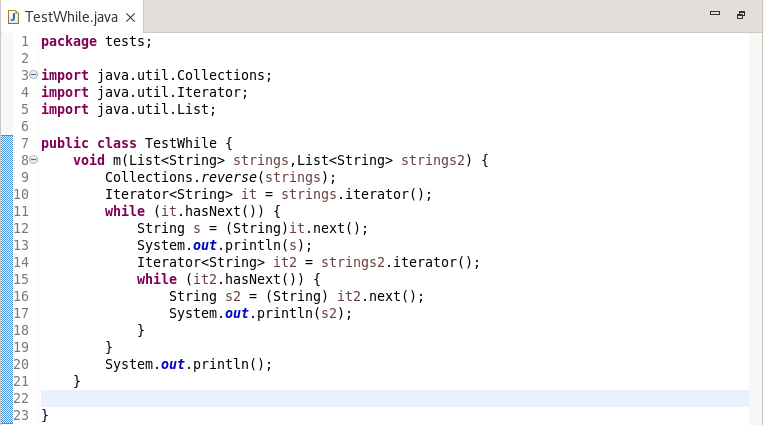Click closing brace on line 23
Image resolution: width=764 pixels, height=425 pixels.
[x=45, y=416]
